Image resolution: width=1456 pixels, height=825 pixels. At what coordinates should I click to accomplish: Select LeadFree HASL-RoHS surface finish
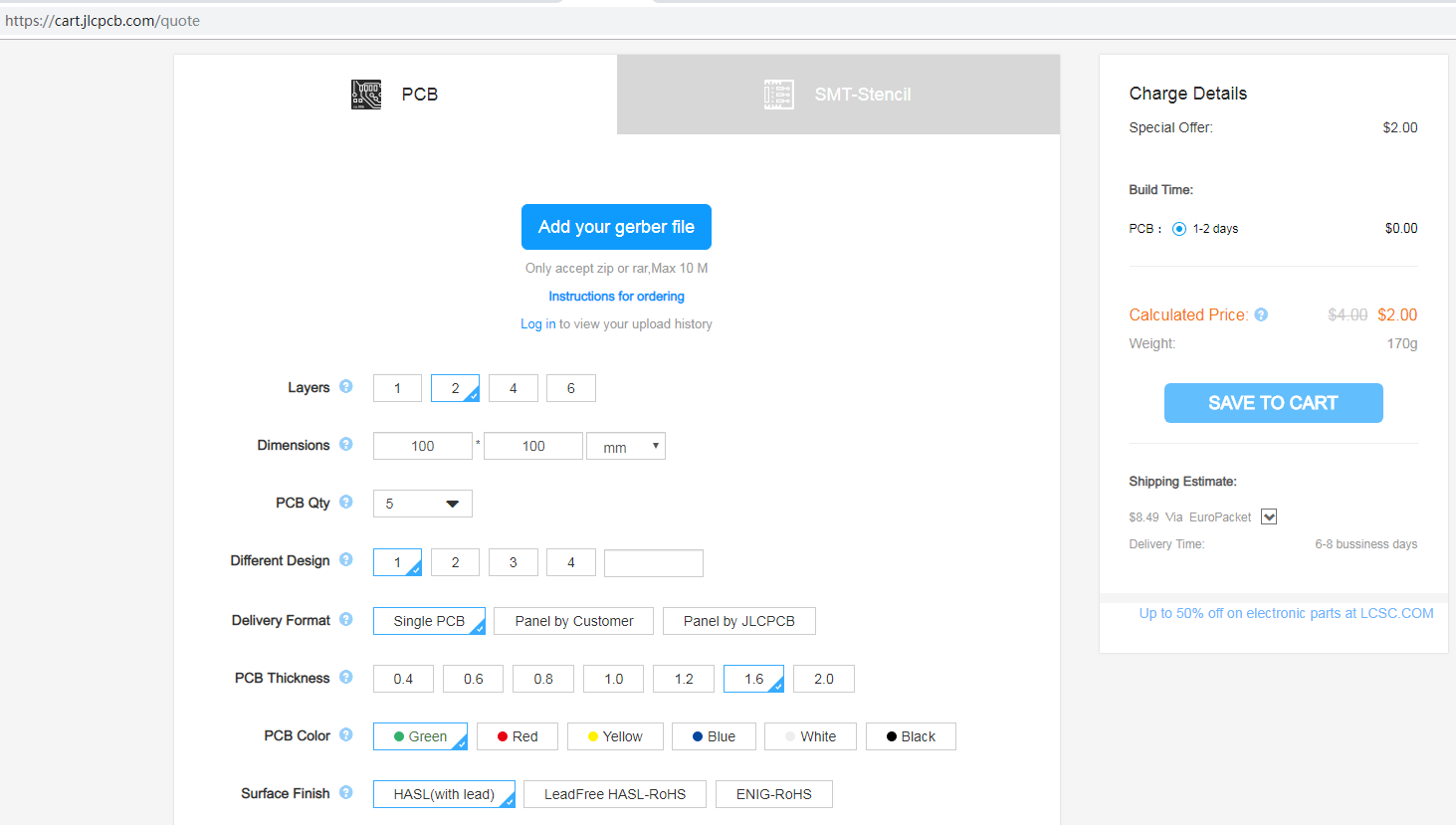pyautogui.click(x=615, y=794)
